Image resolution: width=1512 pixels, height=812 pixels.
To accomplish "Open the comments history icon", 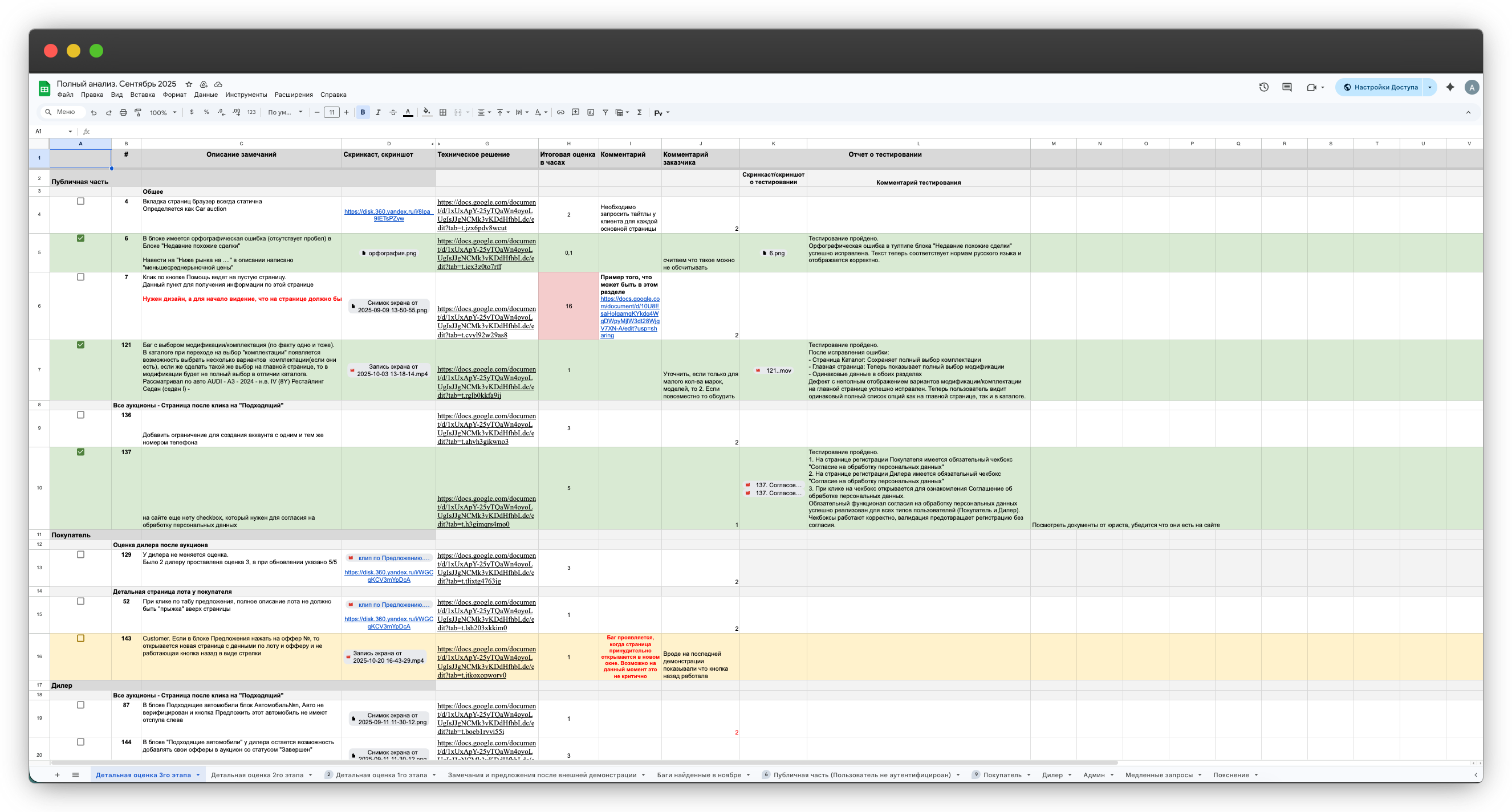I will (1287, 87).
